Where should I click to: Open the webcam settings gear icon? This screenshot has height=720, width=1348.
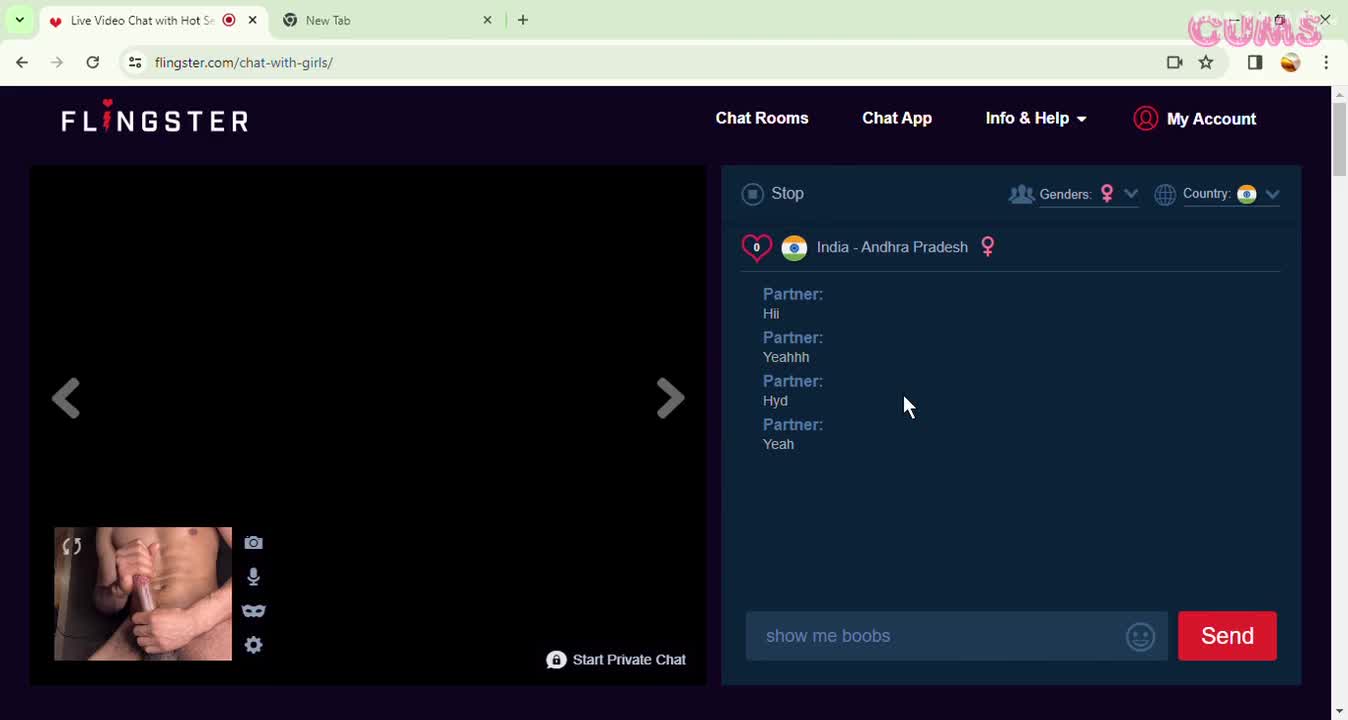pos(253,645)
